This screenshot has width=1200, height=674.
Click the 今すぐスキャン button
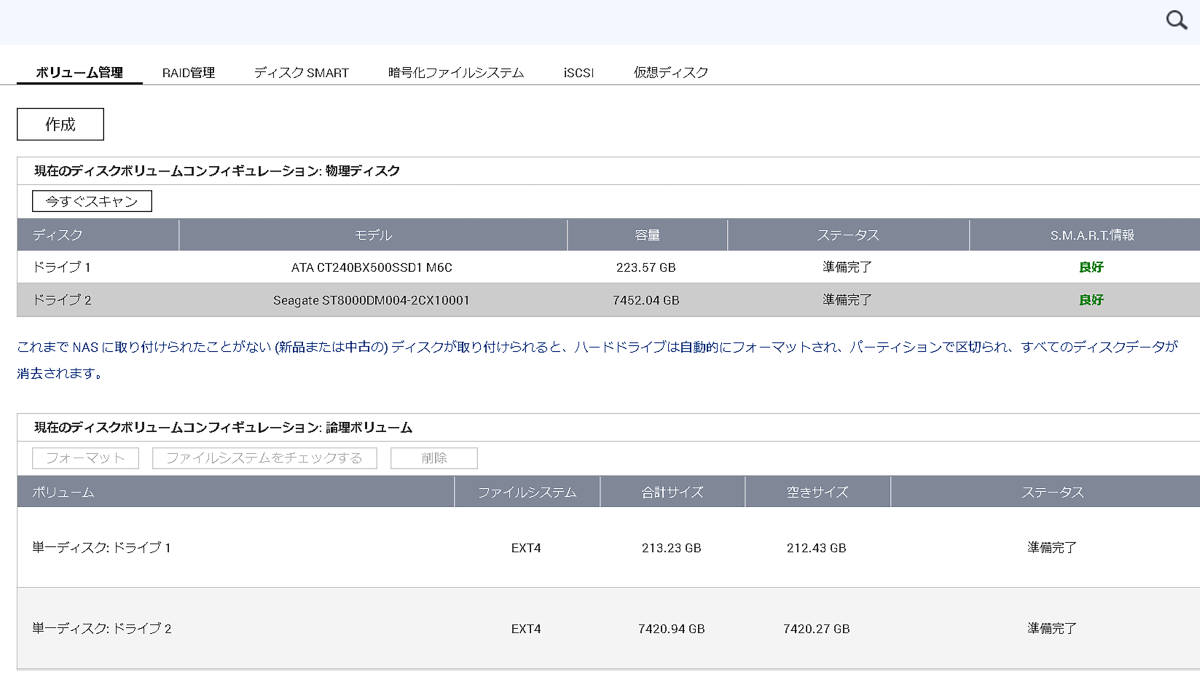pyautogui.click(x=92, y=201)
